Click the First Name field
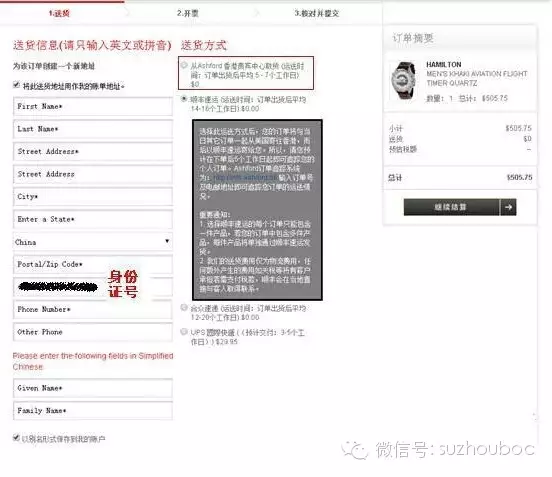This screenshot has width=552, height=477. coord(93,106)
